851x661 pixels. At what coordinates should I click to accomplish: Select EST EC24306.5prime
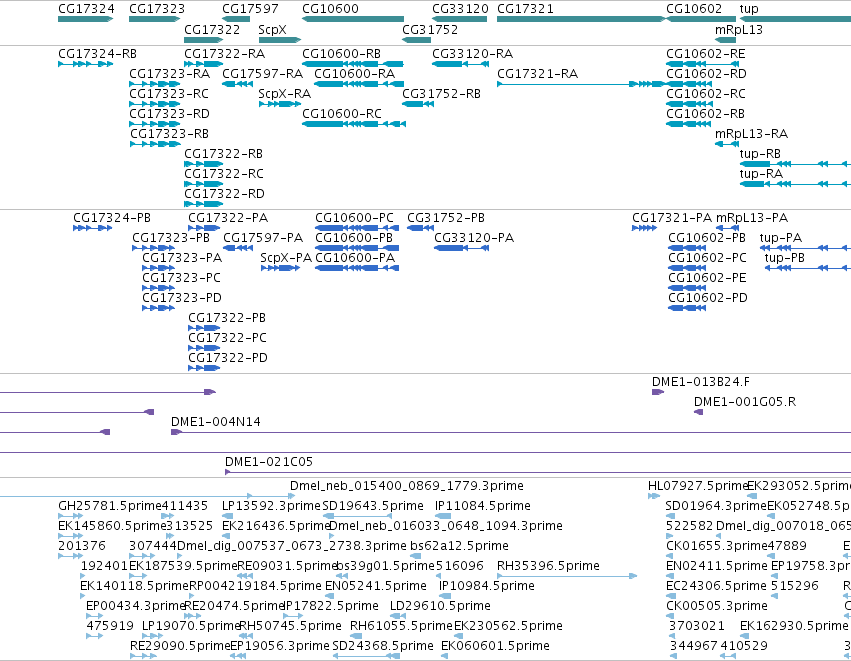(716, 587)
